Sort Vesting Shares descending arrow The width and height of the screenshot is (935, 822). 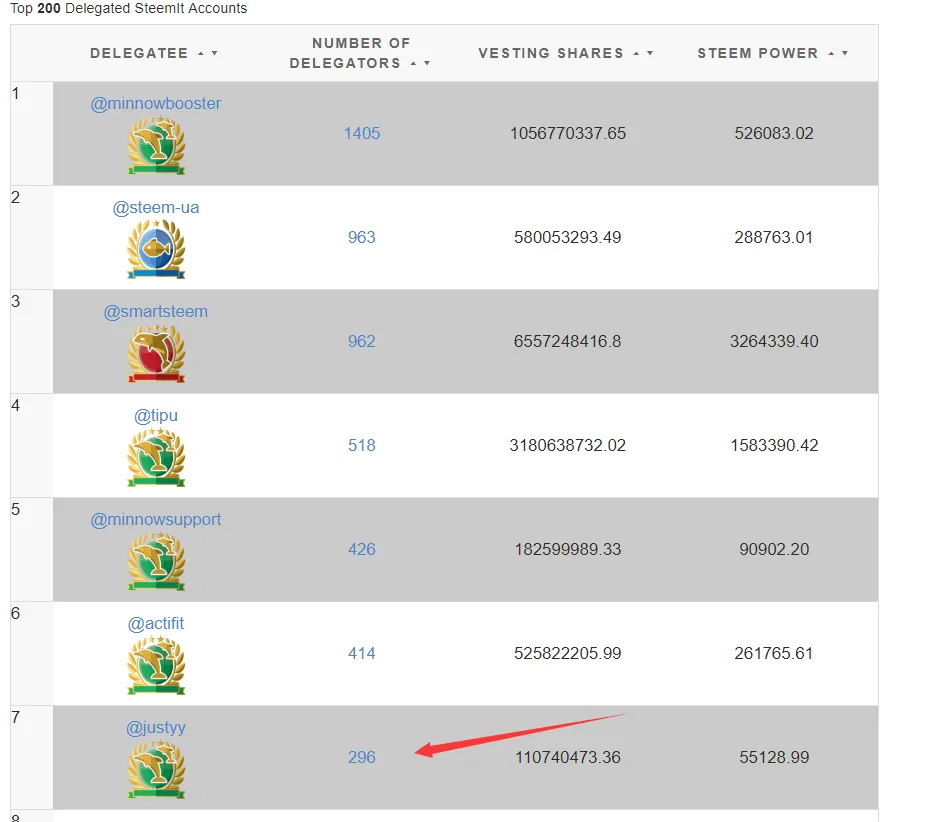click(650, 54)
